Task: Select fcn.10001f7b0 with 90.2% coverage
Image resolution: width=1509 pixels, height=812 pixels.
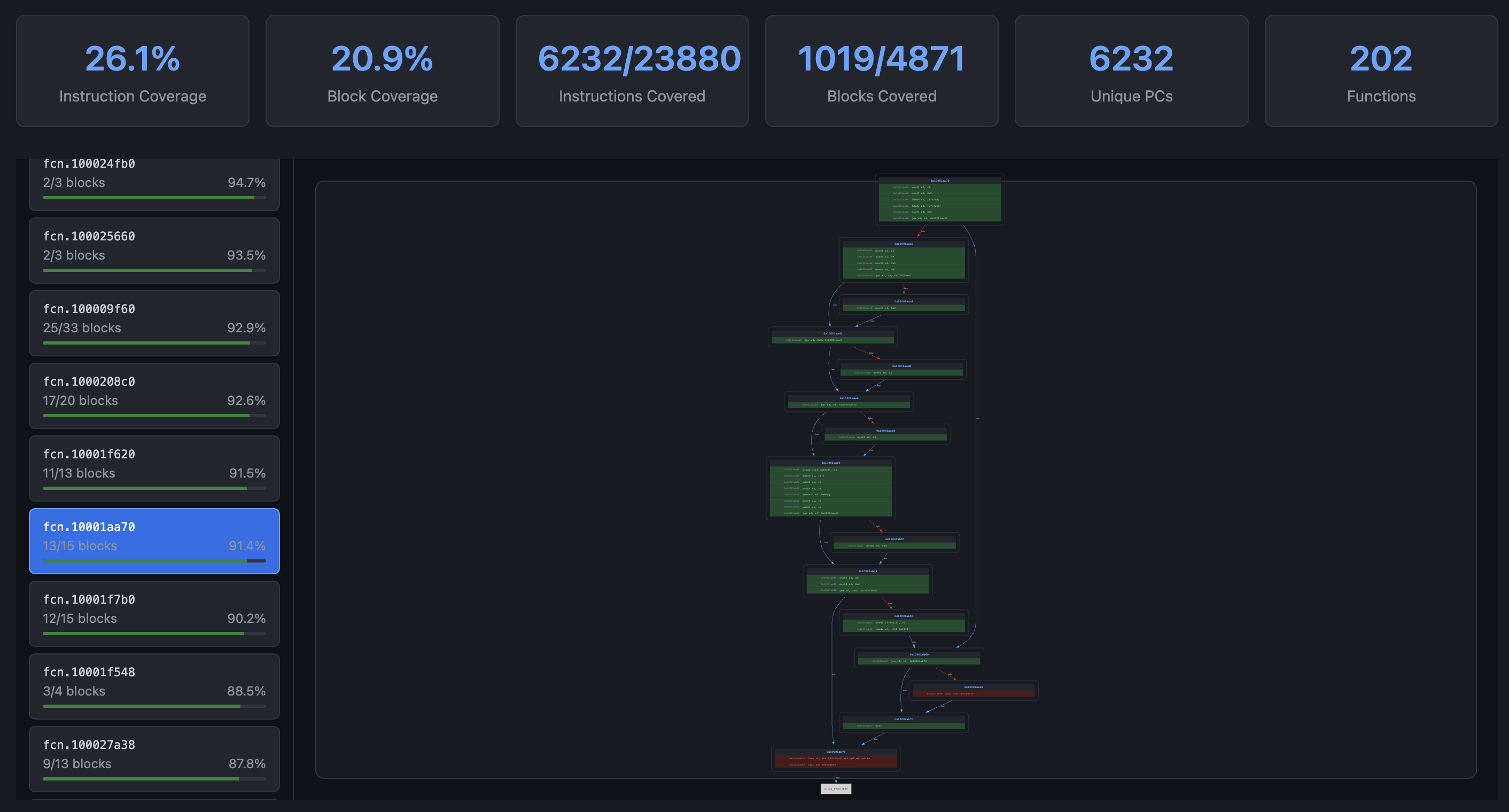Action: (154, 613)
